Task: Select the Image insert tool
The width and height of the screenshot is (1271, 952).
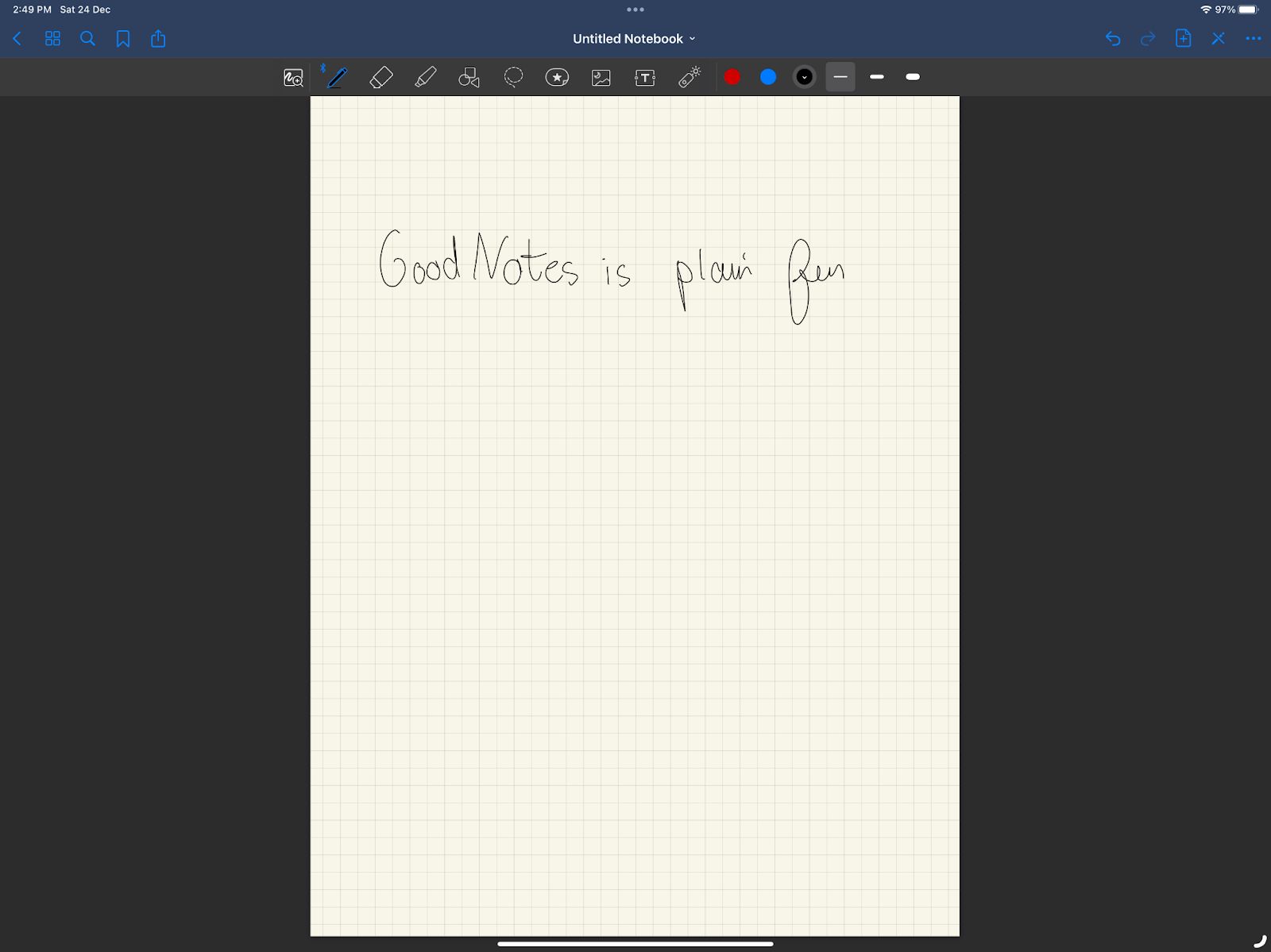Action: [601, 78]
